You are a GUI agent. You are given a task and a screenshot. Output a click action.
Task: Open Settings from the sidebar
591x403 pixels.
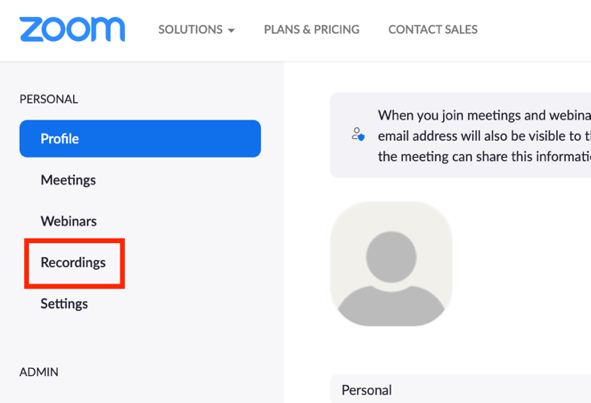click(x=64, y=304)
